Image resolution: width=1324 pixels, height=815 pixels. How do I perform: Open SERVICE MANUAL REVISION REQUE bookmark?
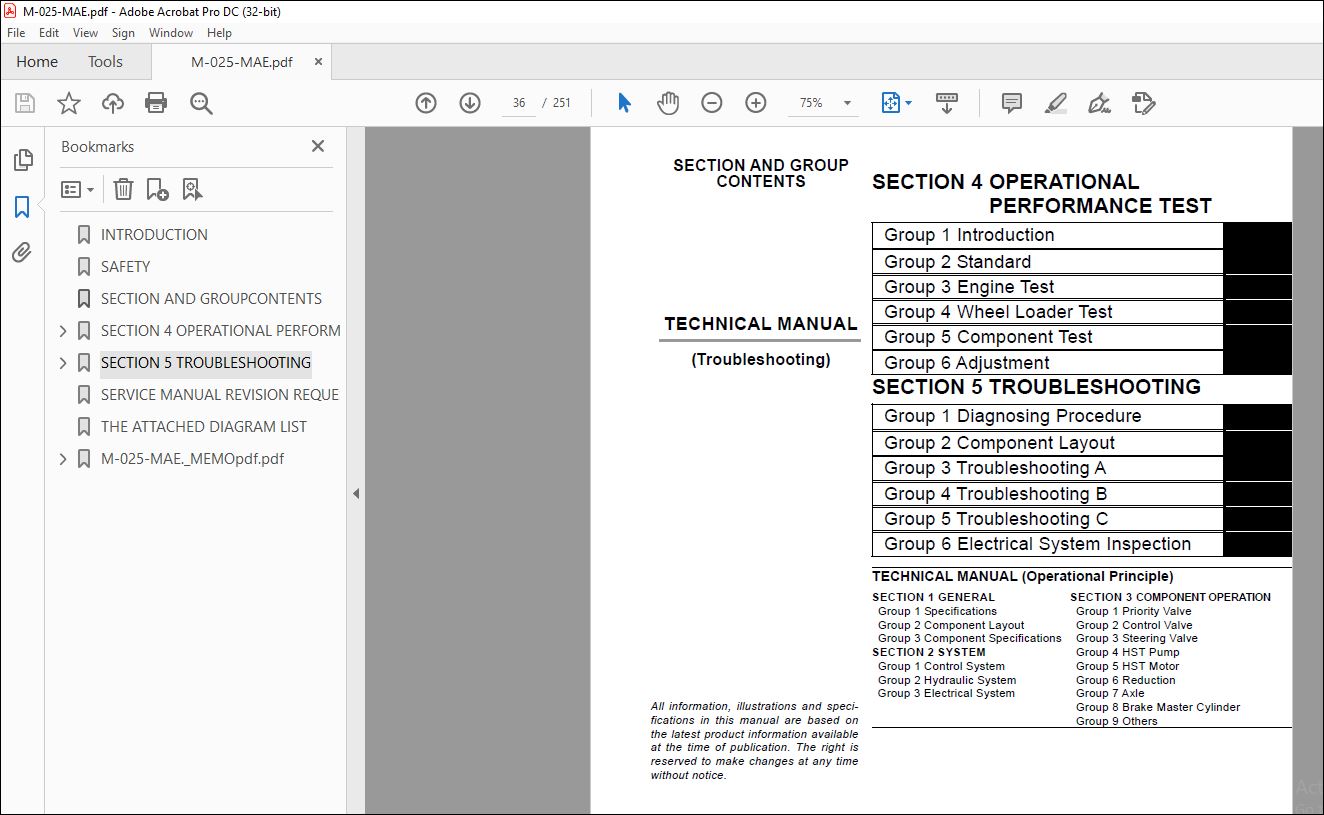pyautogui.click(x=220, y=395)
